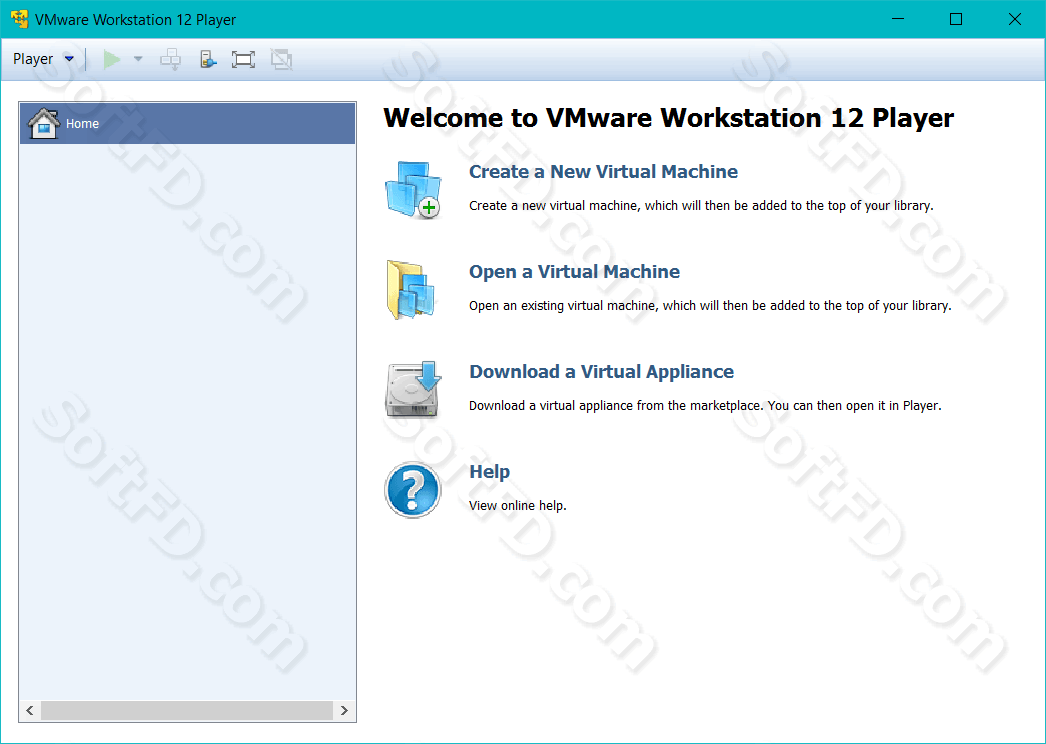The image size is (1046, 744).
Task: Click Download a Virtual Appliance link
Action: pyautogui.click(x=601, y=372)
